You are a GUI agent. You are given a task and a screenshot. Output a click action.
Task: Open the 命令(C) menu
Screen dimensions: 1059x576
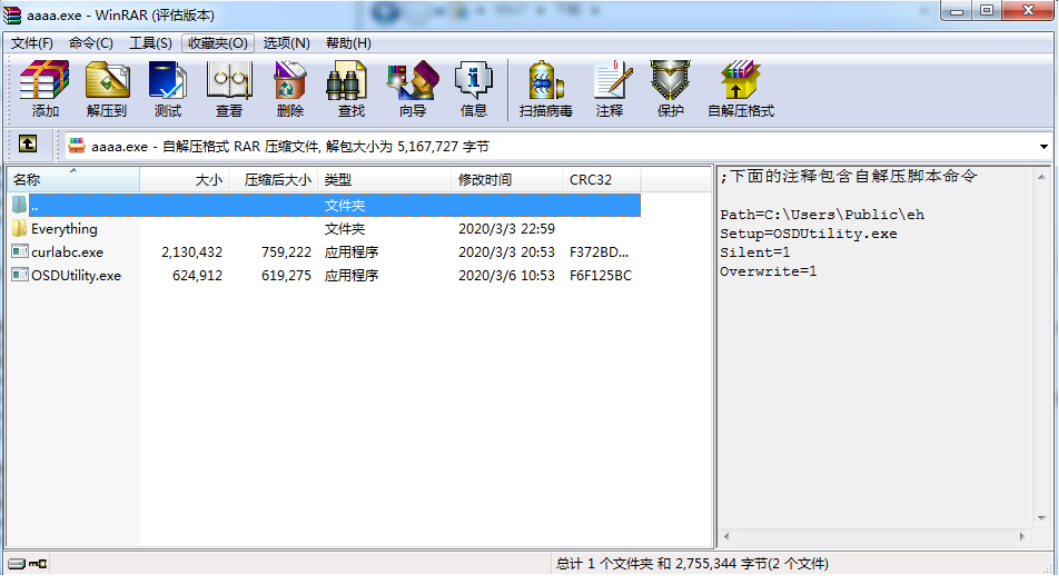tap(91, 43)
